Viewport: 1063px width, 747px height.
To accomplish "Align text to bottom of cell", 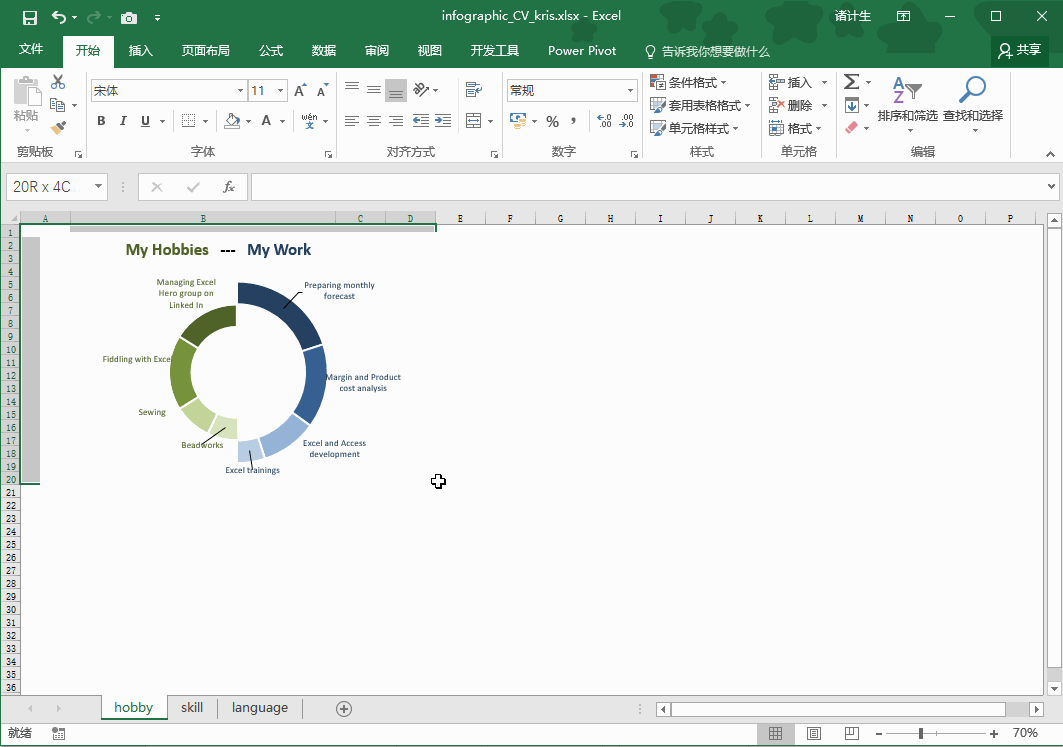I will [x=396, y=90].
